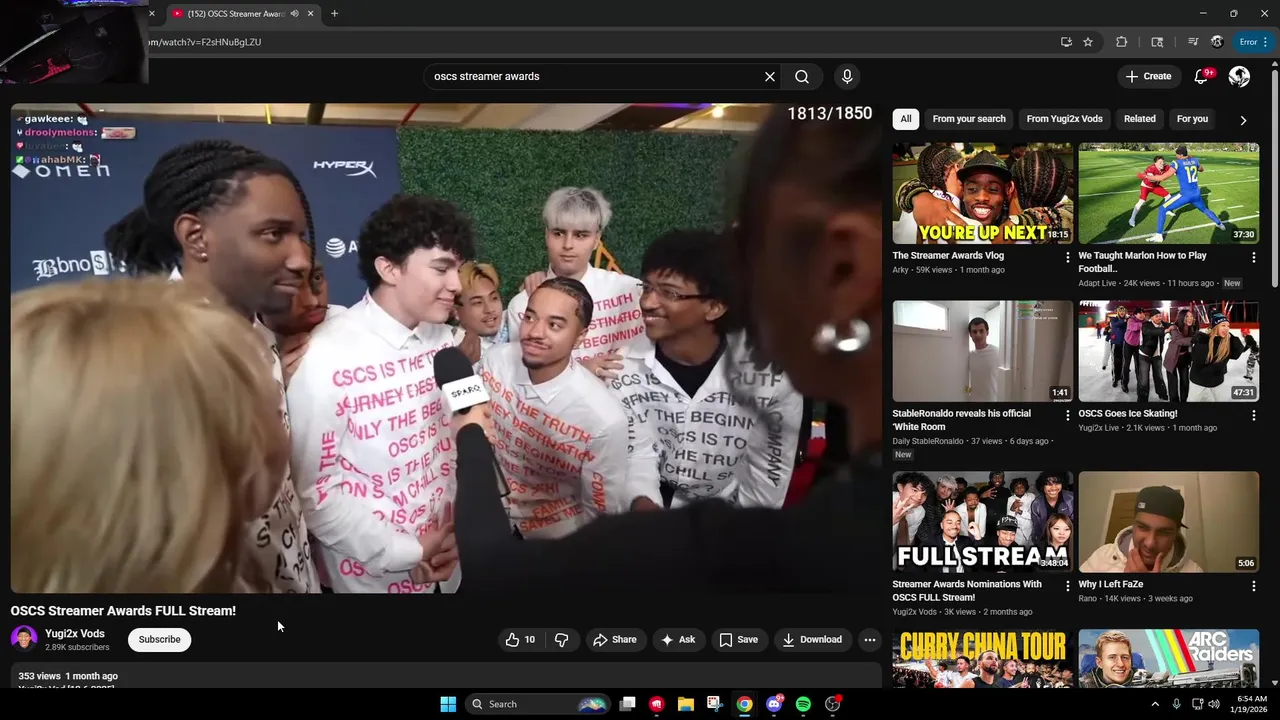Open options for We Taught Marlon video
This screenshot has width=1280, height=720.
coord(1253,257)
